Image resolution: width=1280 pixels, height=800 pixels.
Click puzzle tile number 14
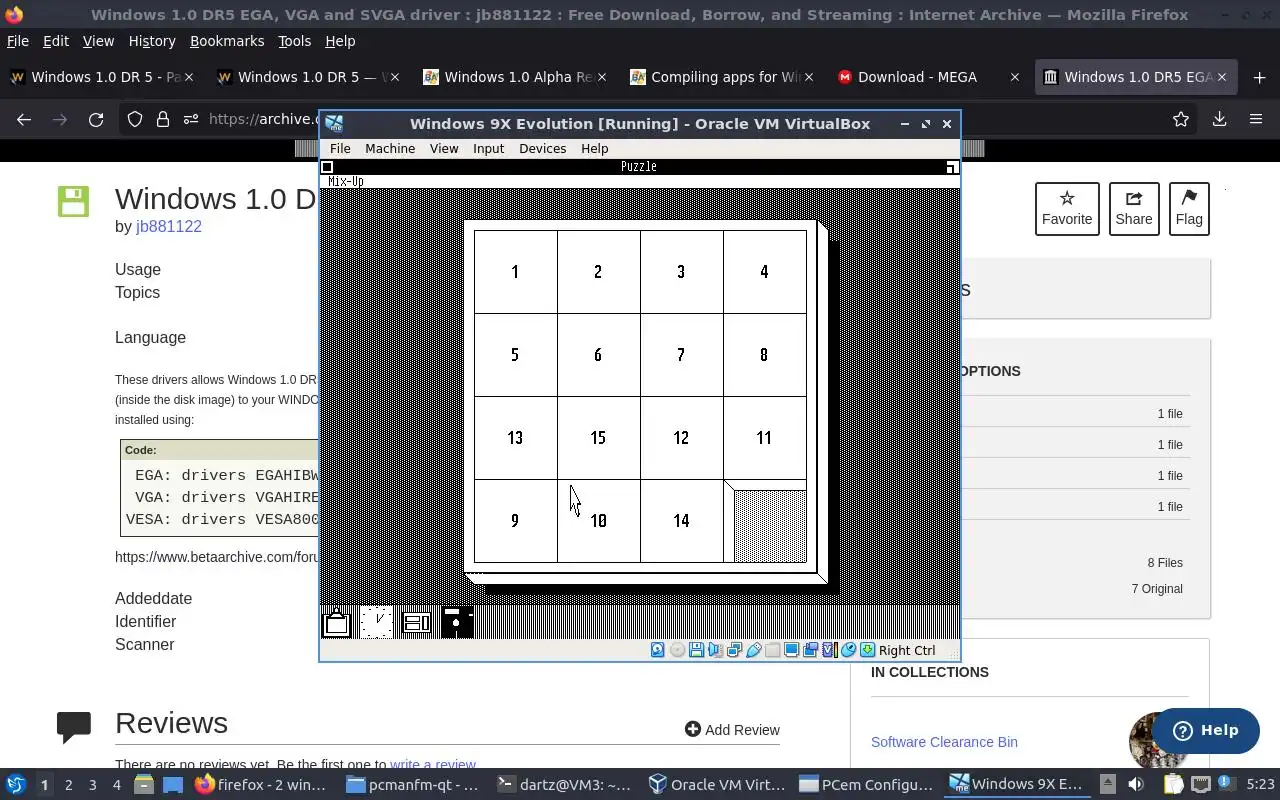pos(681,521)
